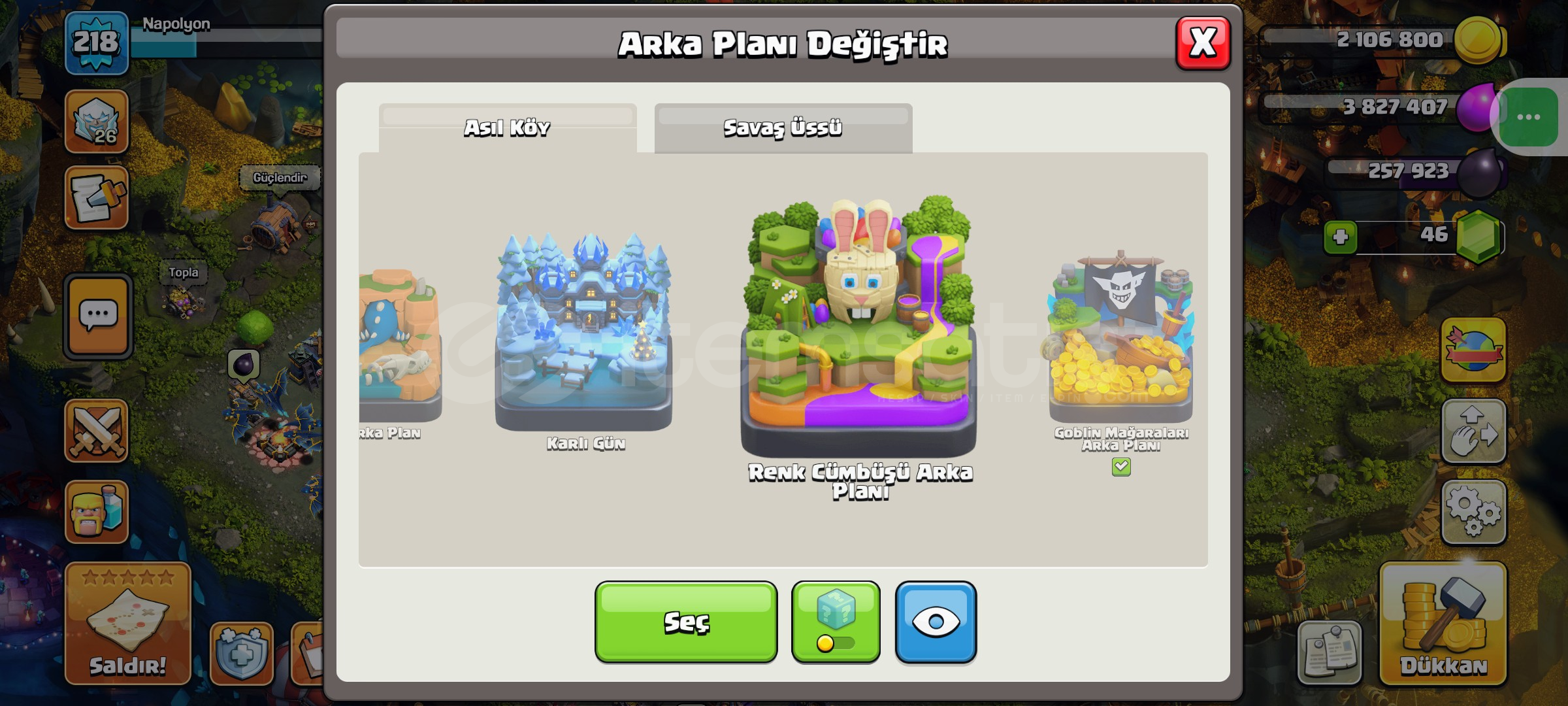This screenshot has width=1568, height=706.
Task: Open the chat speech bubble panel
Action: point(98,316)
